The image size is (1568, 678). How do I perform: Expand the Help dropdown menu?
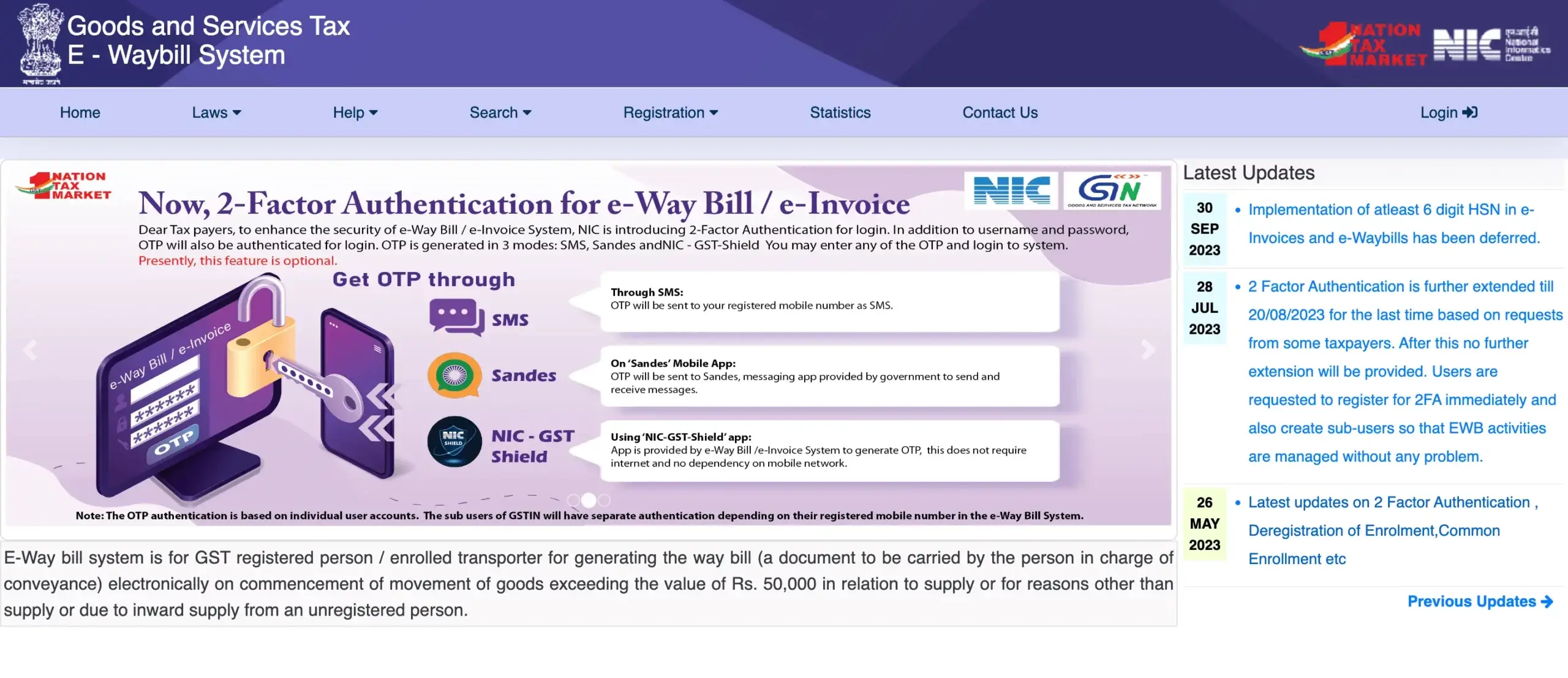tap(354, 112)
